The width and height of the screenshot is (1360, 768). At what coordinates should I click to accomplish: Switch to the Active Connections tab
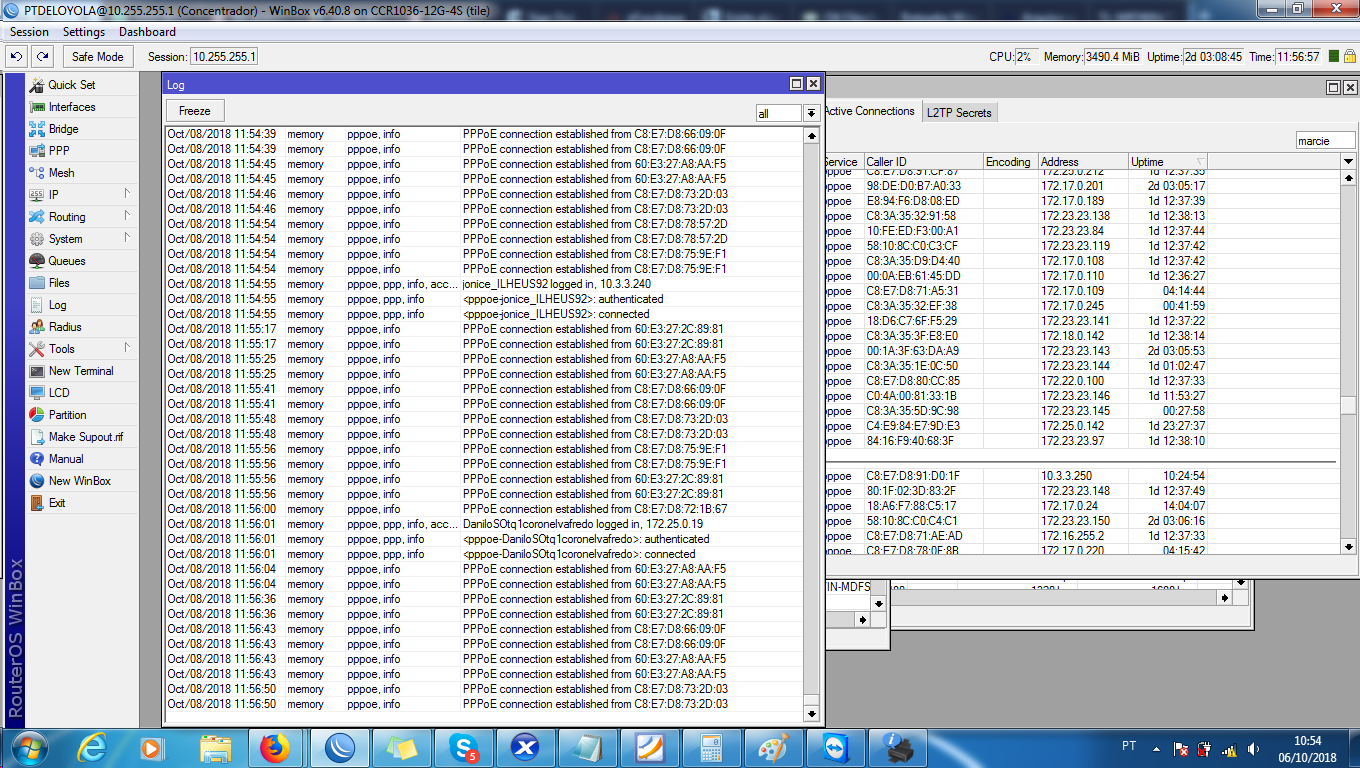[868, 111]
